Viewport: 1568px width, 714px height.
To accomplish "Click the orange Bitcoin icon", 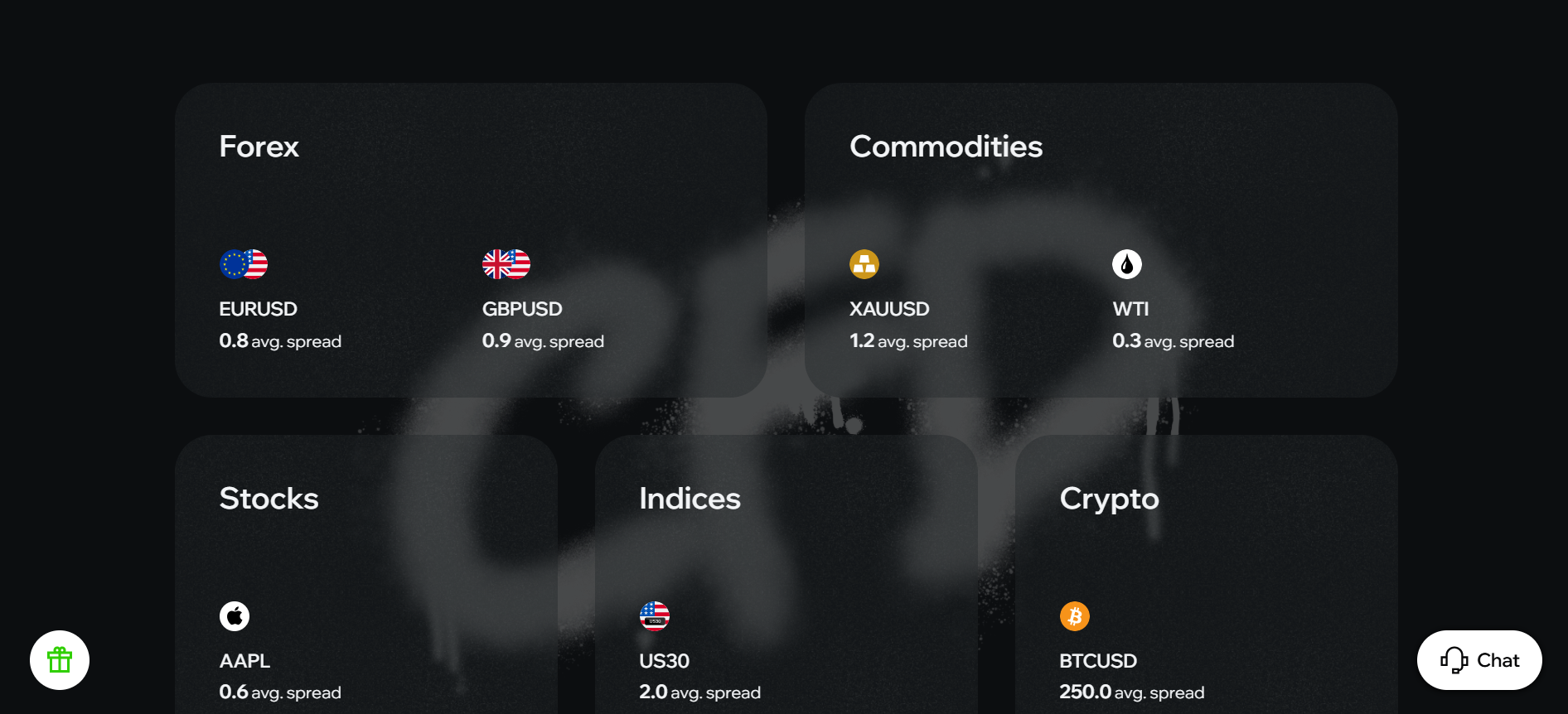I will click(x=1075, y=616).
